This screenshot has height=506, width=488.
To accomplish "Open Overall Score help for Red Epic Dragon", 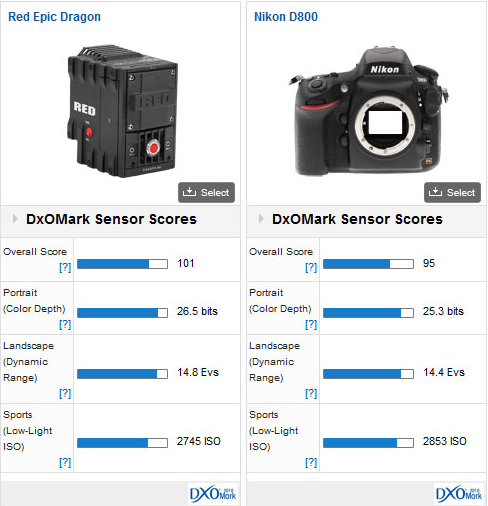I will [65, 267].
